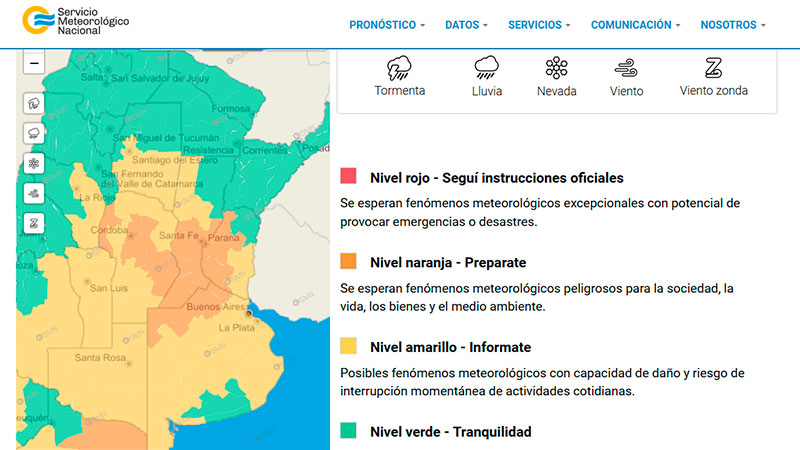Click the yellow level color swatch
This screenshot has width=800, height=450.
pos(348,345)
